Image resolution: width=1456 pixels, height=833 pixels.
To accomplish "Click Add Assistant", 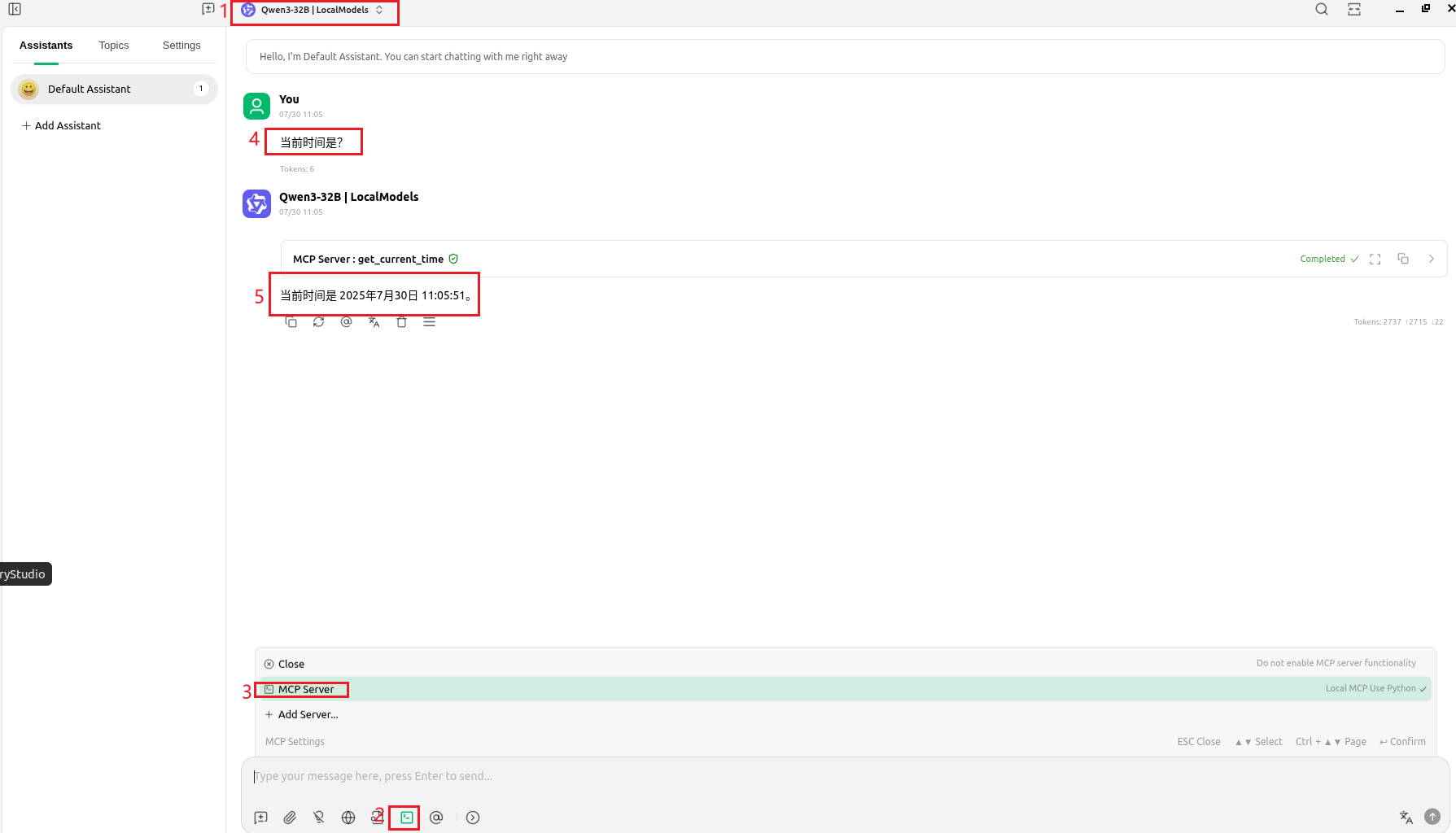I will 61,126.
